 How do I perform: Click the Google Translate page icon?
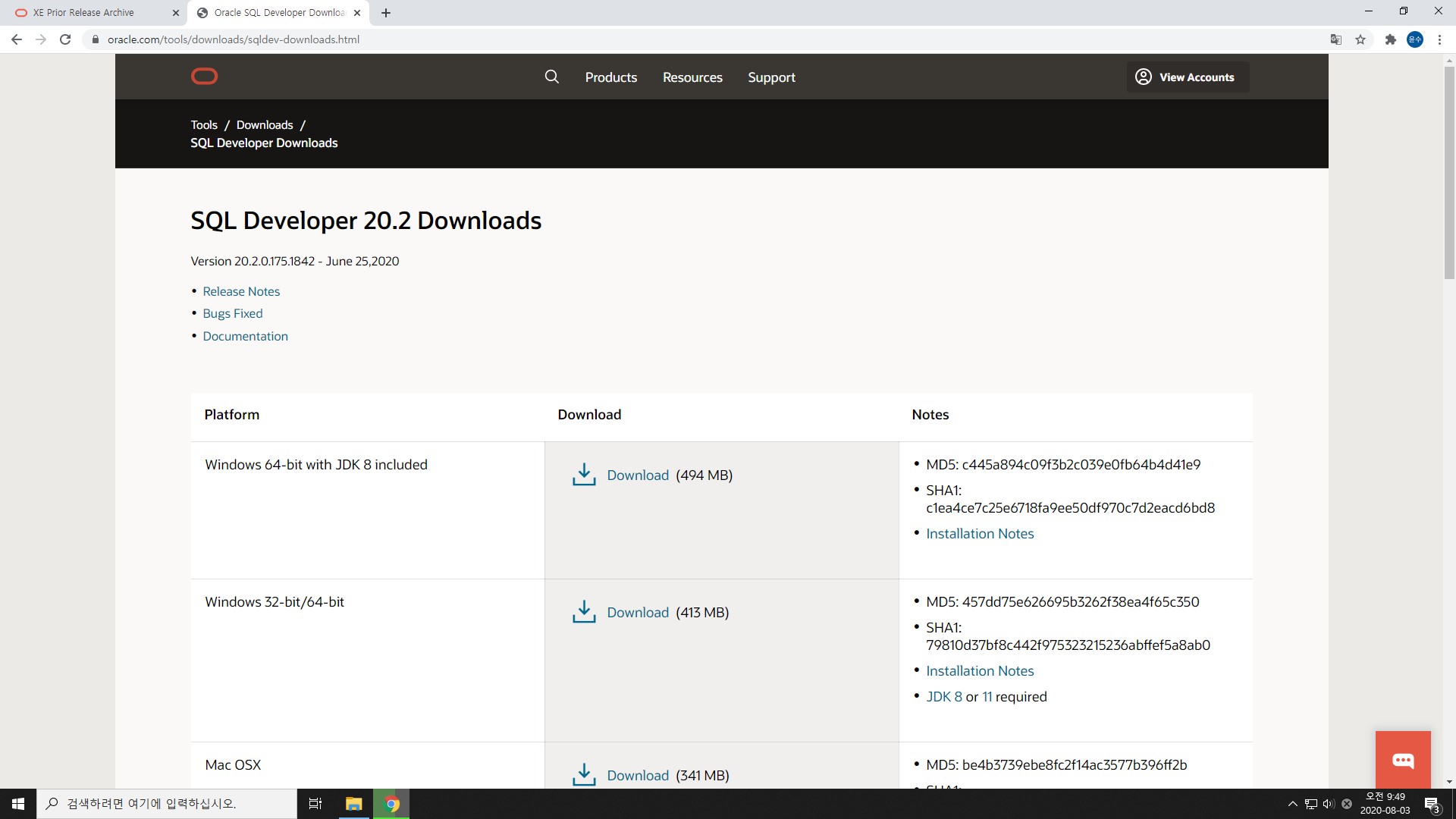click(x=1336, y=39)
